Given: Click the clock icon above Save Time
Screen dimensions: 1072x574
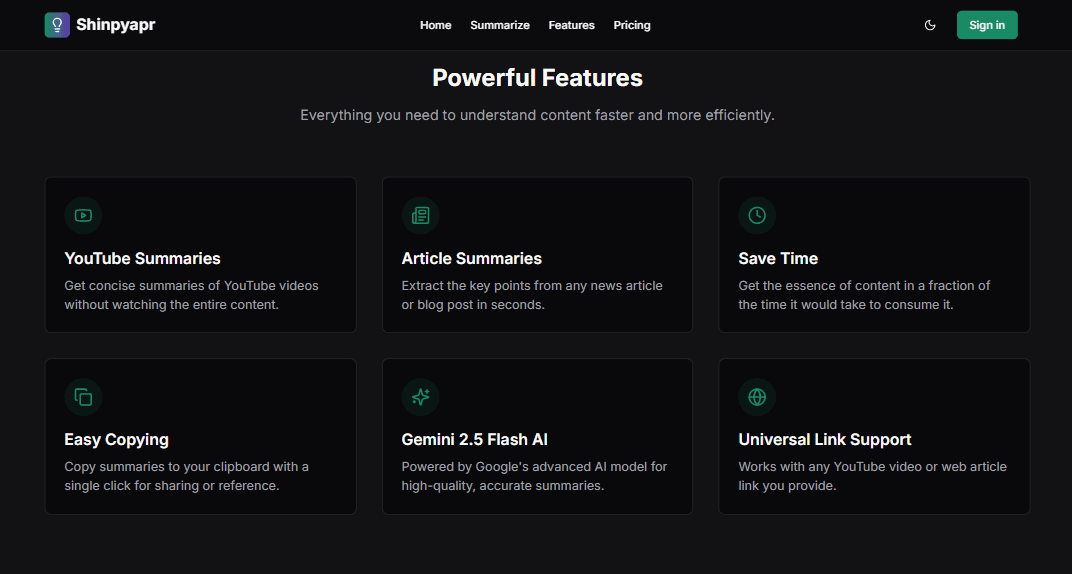Looking at the screenshot, I should coord(757,215).
